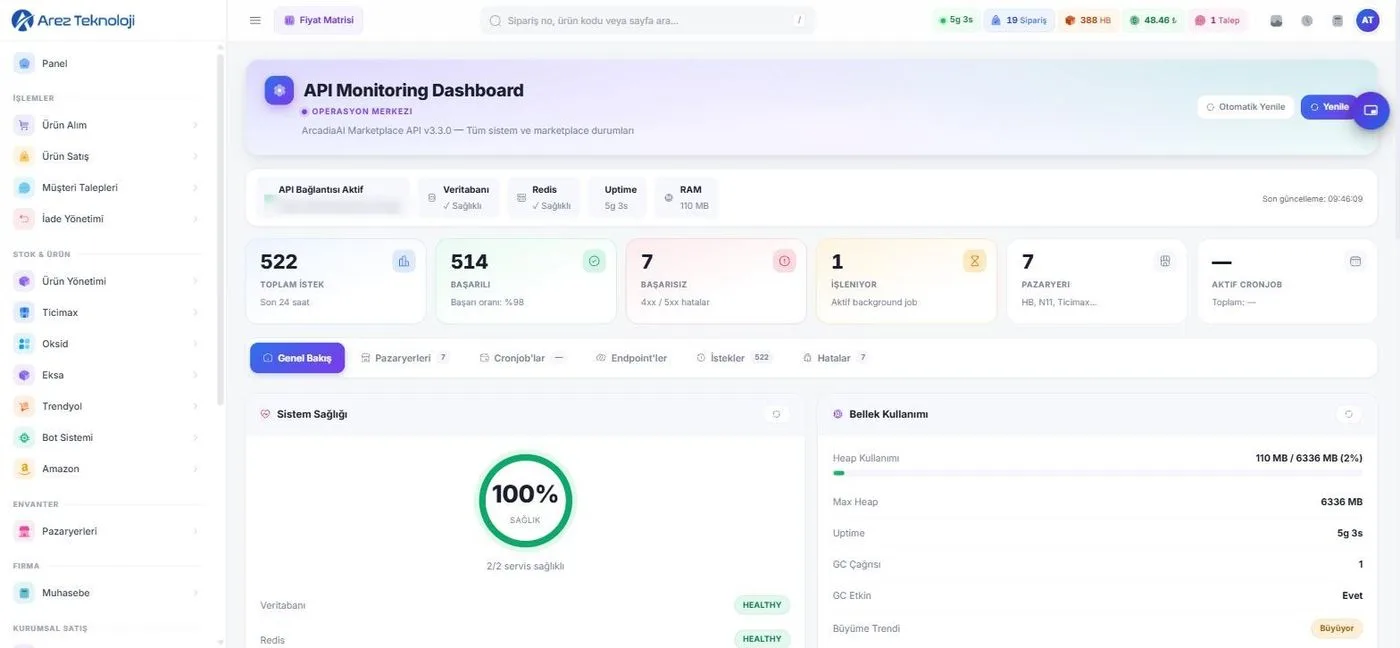Viewport: 1400px width, 648px height.
Task: Click the 388 HB status pill
Action: click(x=1088, y=20)
